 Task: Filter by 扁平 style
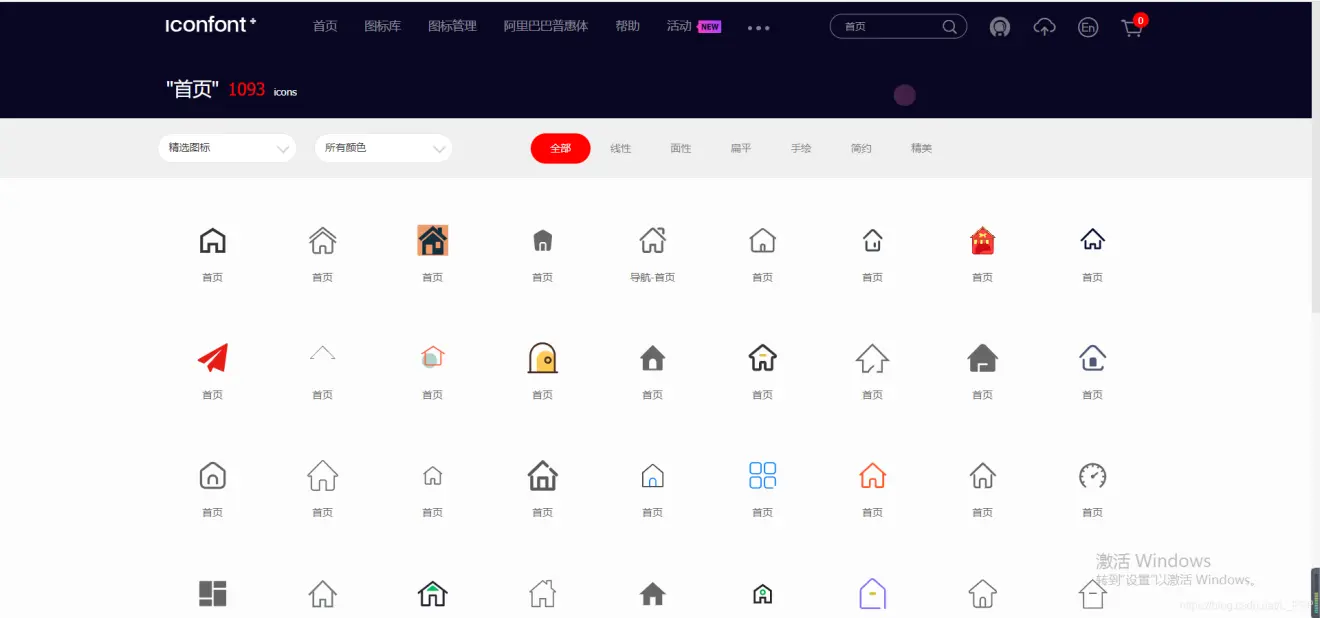tap(740, 148)
